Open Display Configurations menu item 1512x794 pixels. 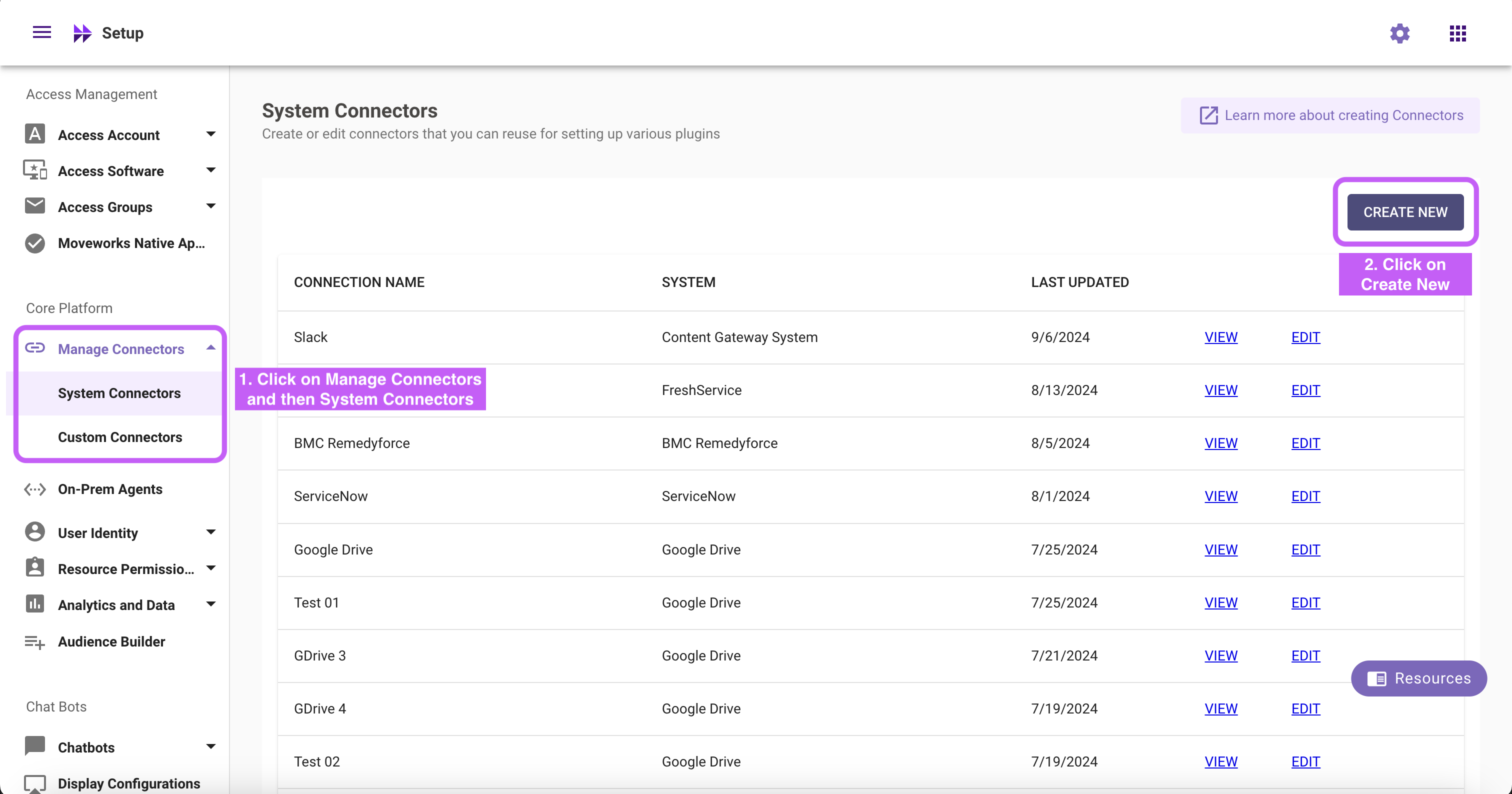129,783
